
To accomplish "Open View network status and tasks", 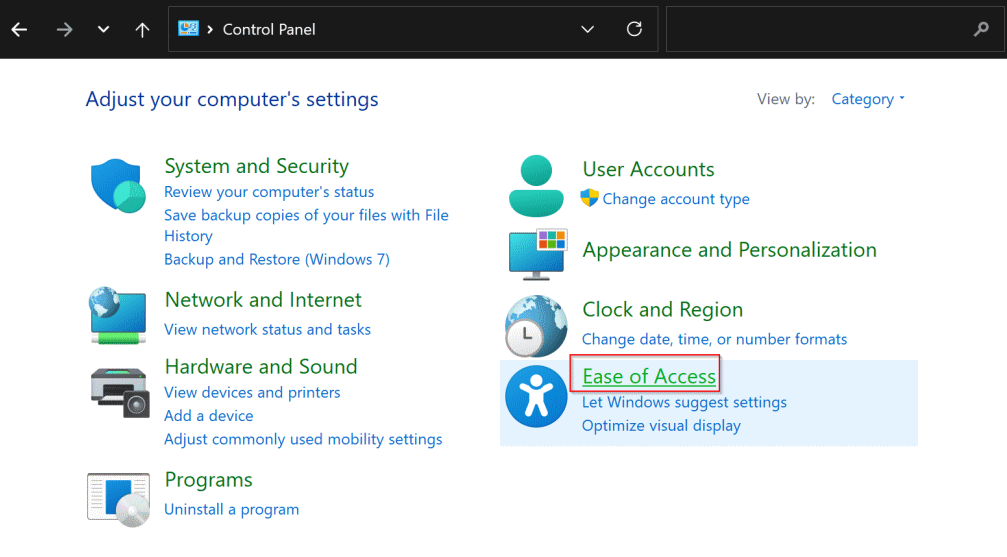I will coord(267,329).
